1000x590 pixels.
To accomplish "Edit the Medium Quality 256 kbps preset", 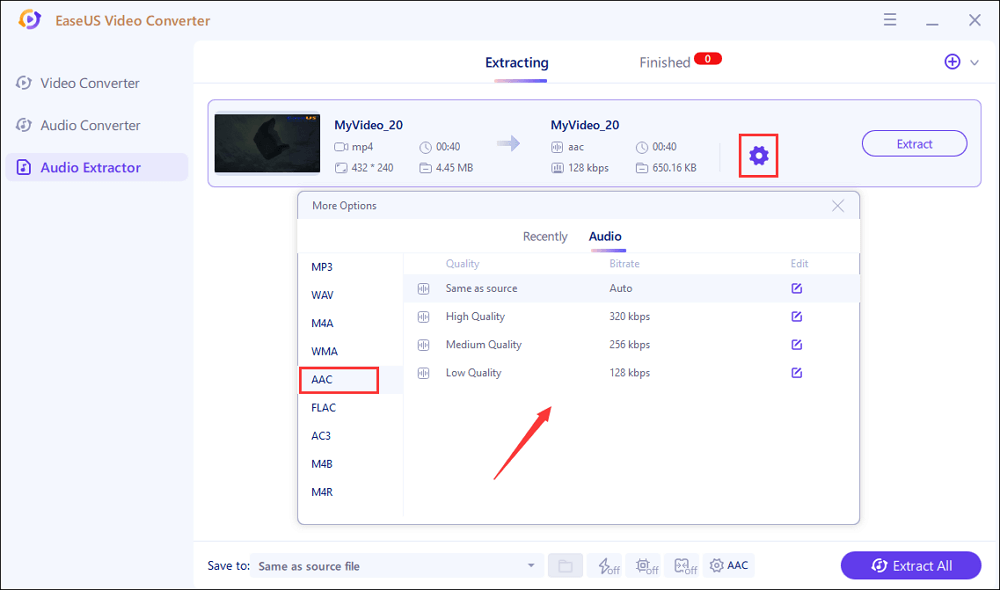I will click(796, 344).
